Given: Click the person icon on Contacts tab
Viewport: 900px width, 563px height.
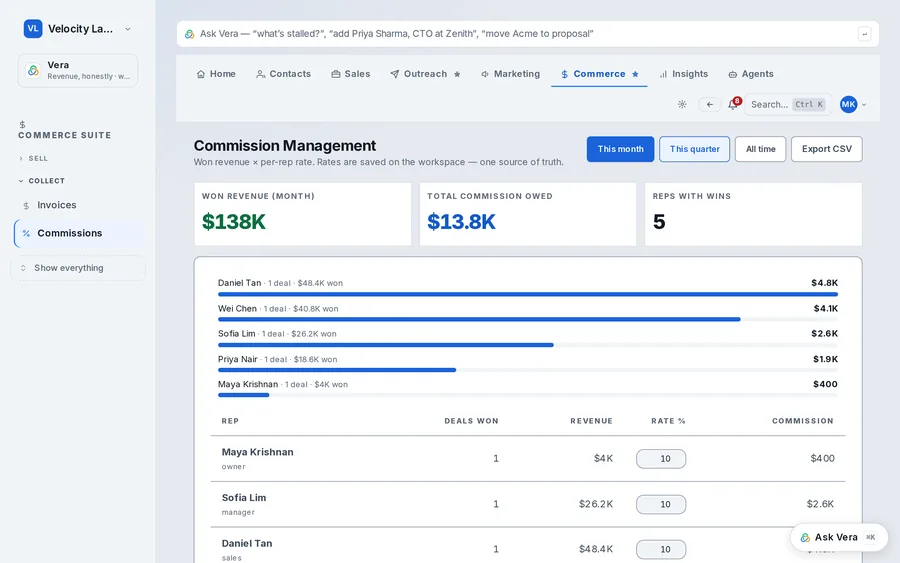Looking at the screenshot, I should click(x=261, y=74).
